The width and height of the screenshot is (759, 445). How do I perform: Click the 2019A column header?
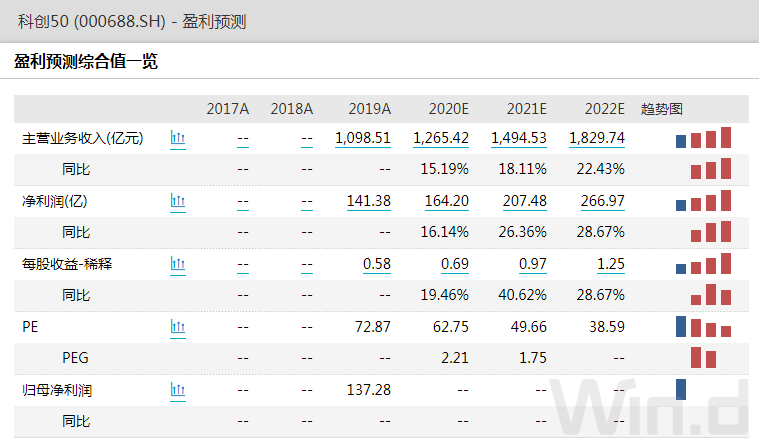pyautogui.click(x=369, y=109)
